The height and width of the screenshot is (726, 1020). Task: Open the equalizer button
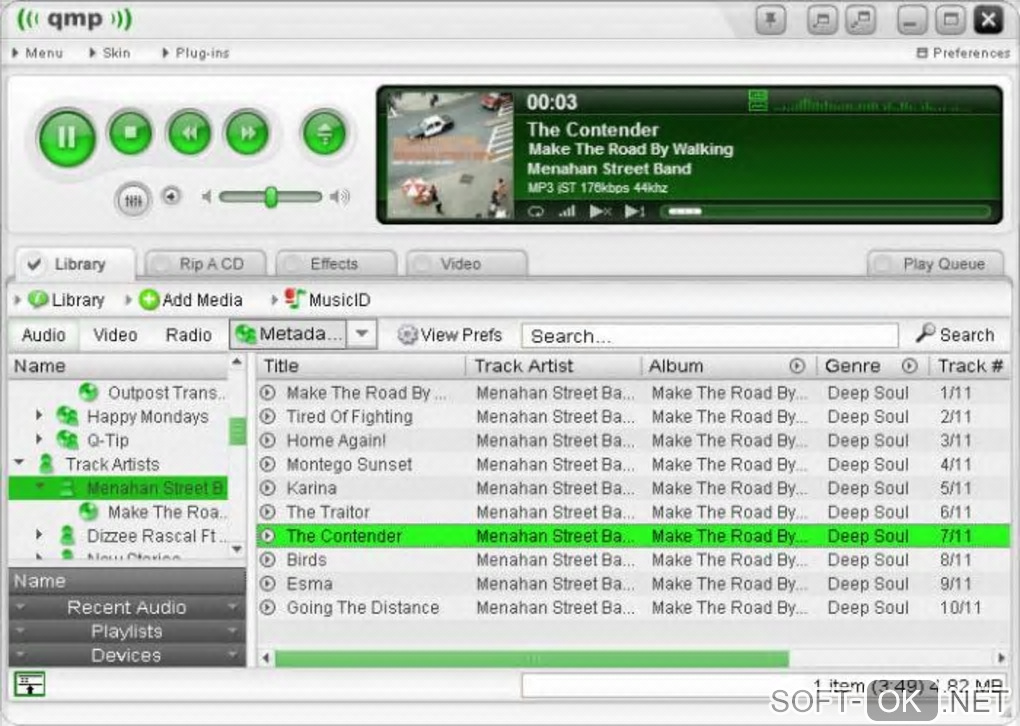pos(133,200)
